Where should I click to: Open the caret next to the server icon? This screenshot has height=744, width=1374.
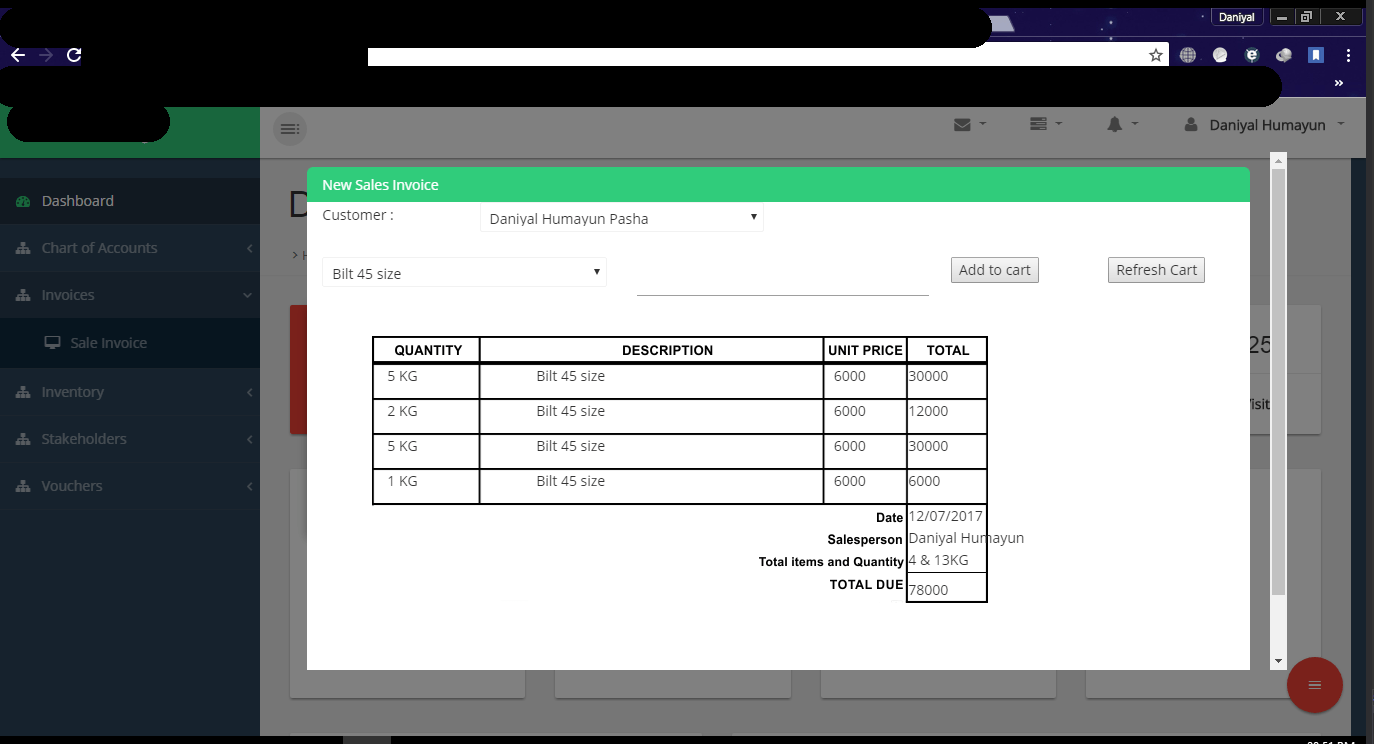click(x=1058, y=124)
